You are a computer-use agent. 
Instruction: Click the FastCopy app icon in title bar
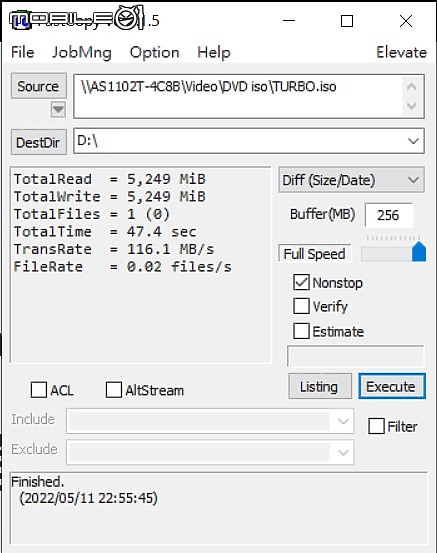20,21
